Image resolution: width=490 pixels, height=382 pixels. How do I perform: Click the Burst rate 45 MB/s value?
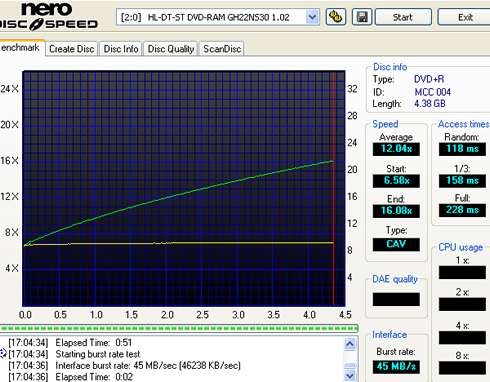point(396,367)
